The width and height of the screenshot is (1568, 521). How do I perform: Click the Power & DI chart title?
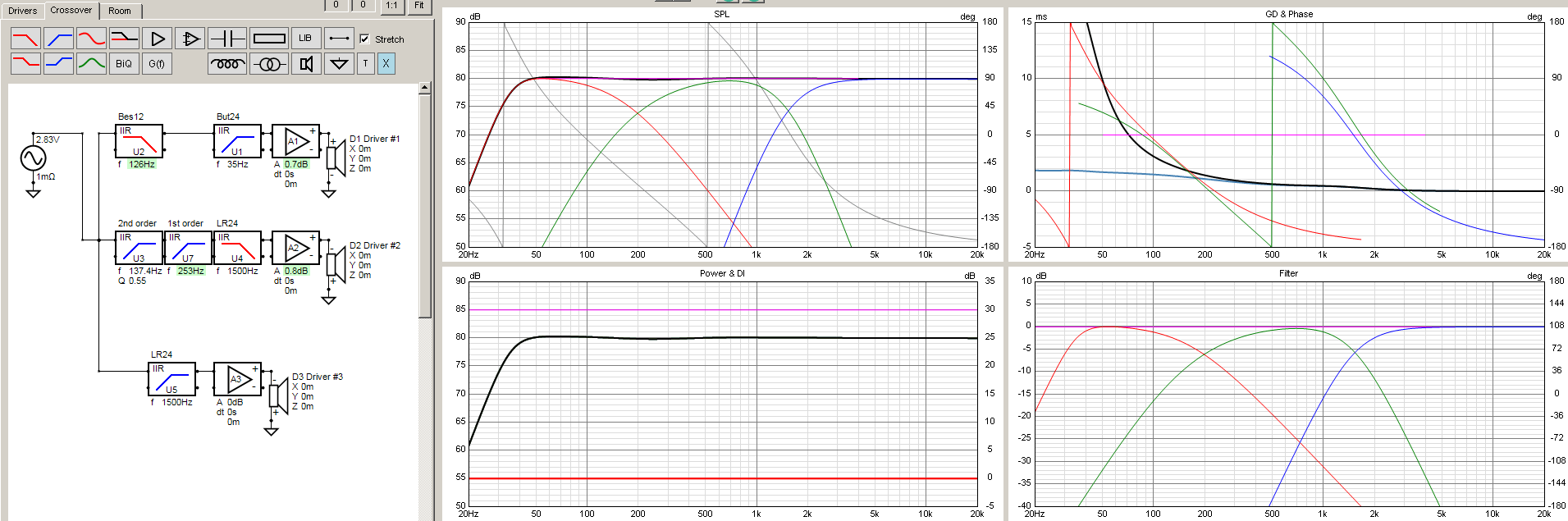[x=722, y=273]
